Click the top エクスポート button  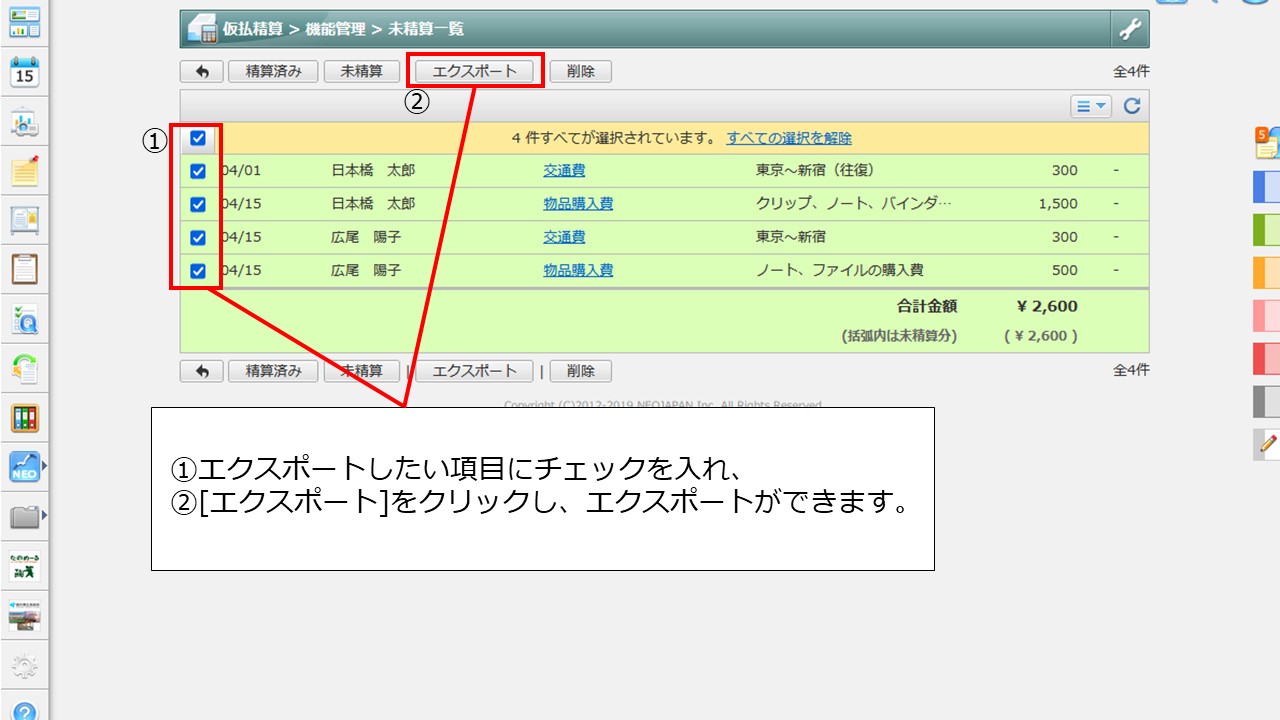point(475,71)
